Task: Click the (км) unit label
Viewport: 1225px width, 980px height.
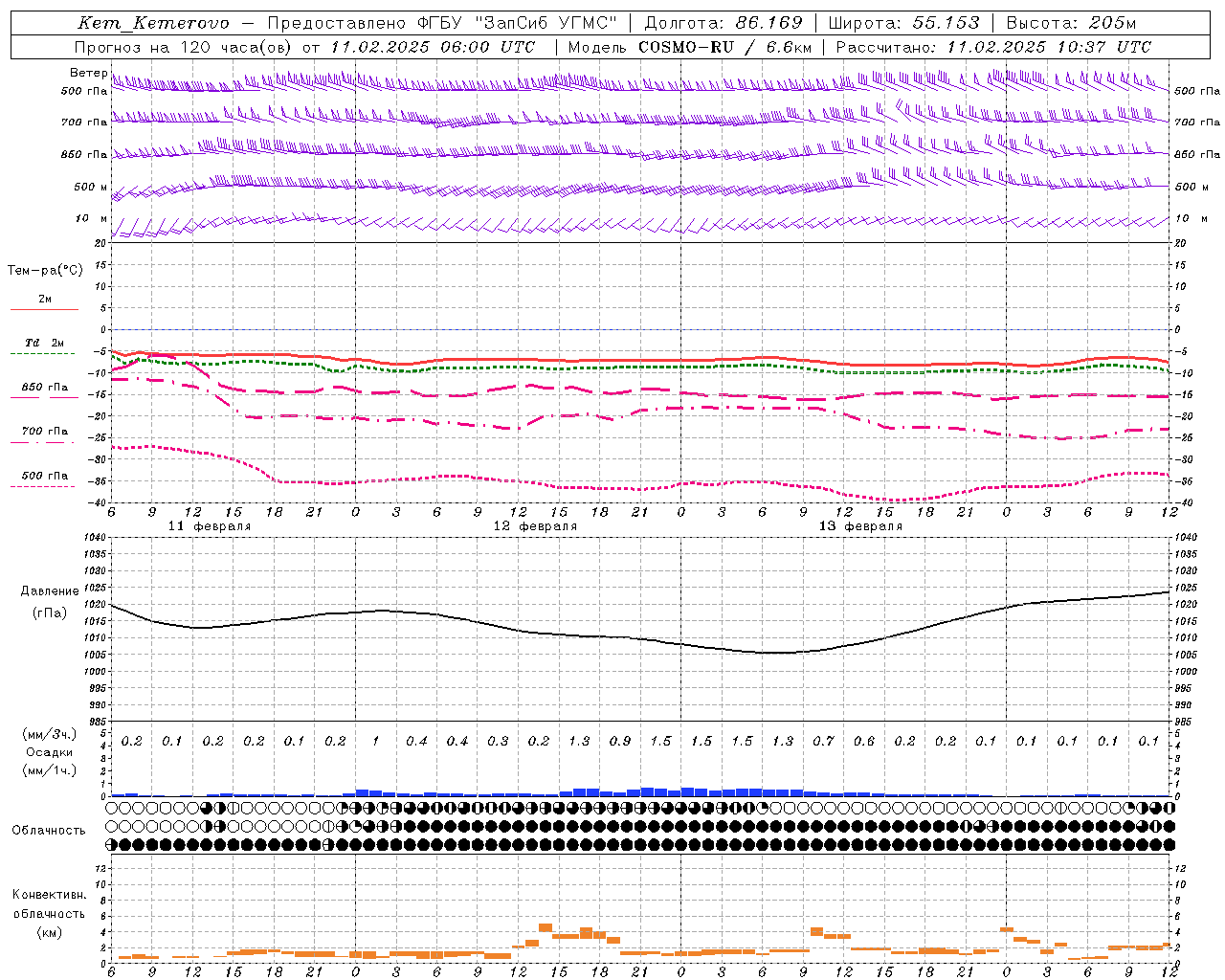Action: 49,932
